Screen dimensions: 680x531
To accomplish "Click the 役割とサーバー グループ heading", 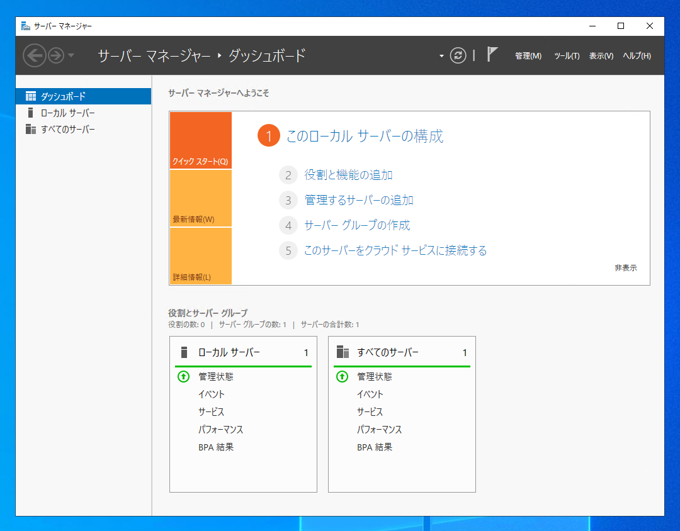I will click(208, 313).
